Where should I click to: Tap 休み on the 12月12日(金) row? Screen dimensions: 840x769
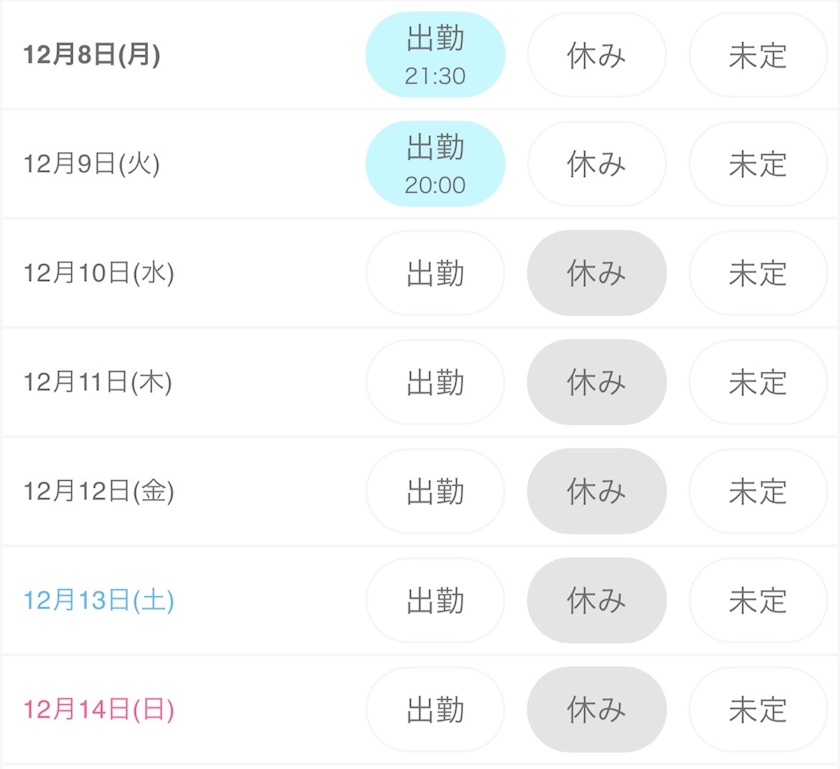click(x=596, y=491)
